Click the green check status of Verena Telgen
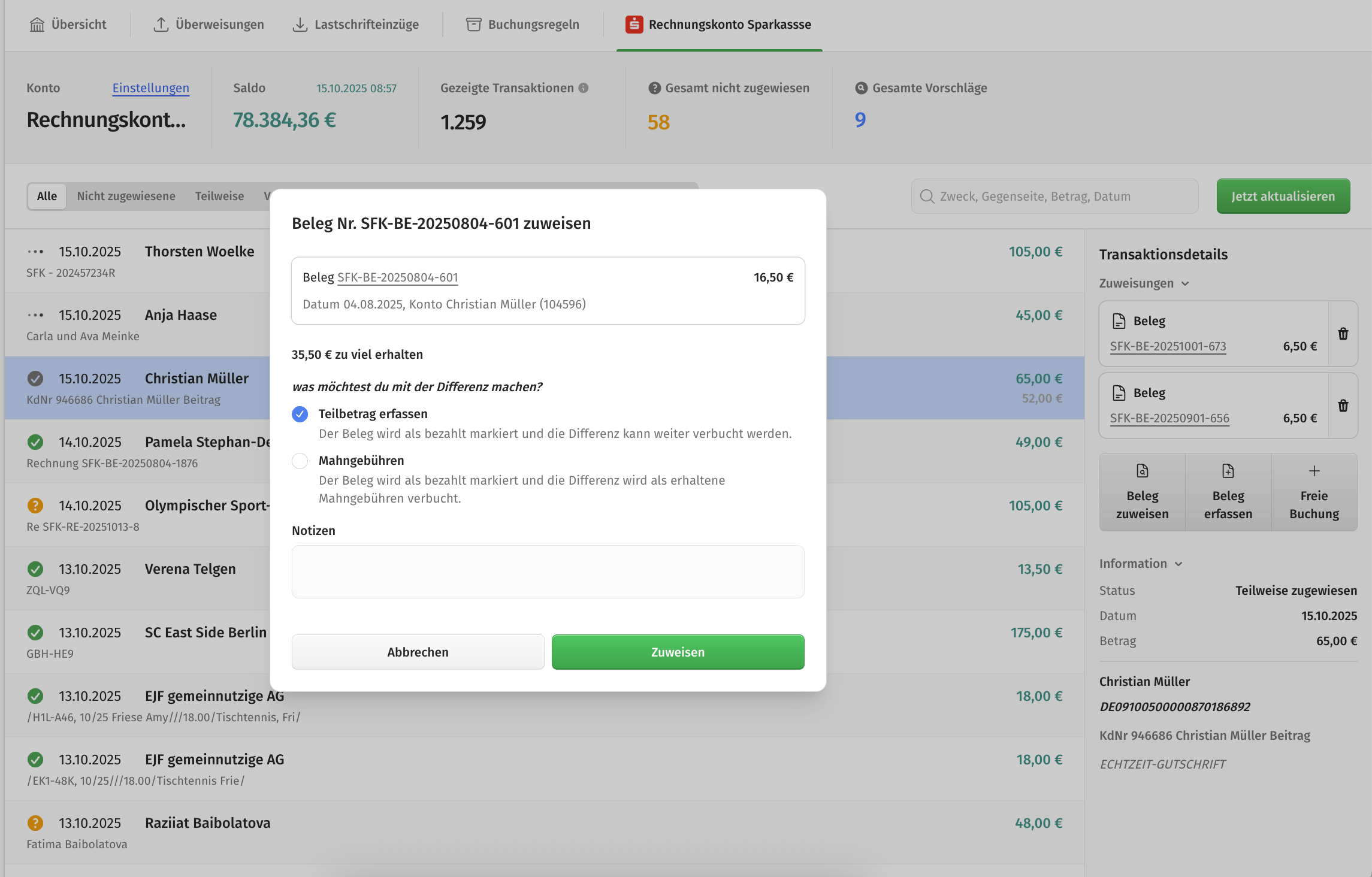Screen dimensions: 1372x877 point(35,569)
